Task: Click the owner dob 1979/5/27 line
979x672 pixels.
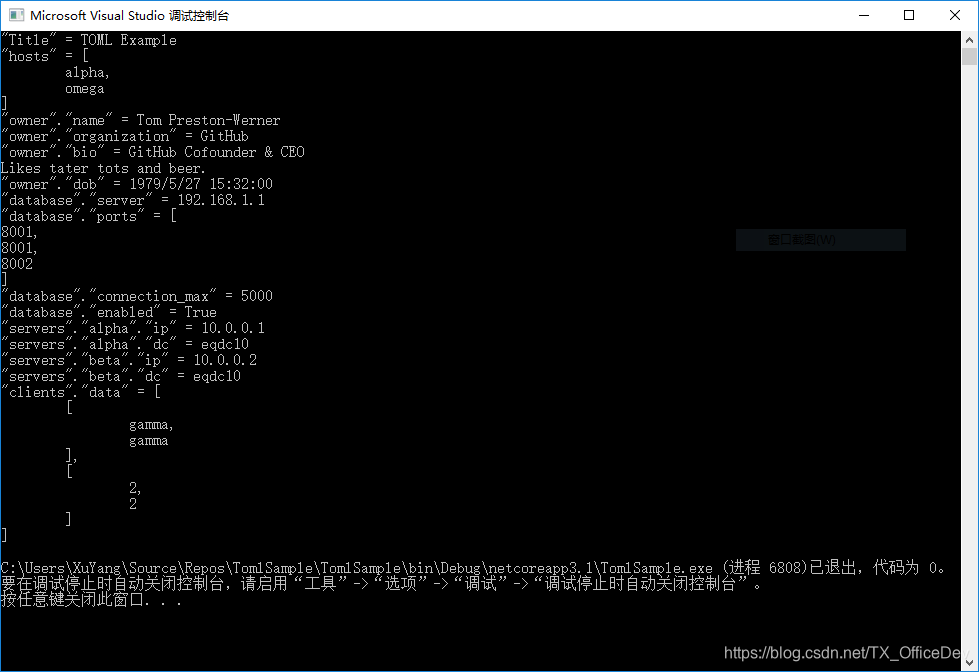Action: pyautogui.click(x=137, y=184)
